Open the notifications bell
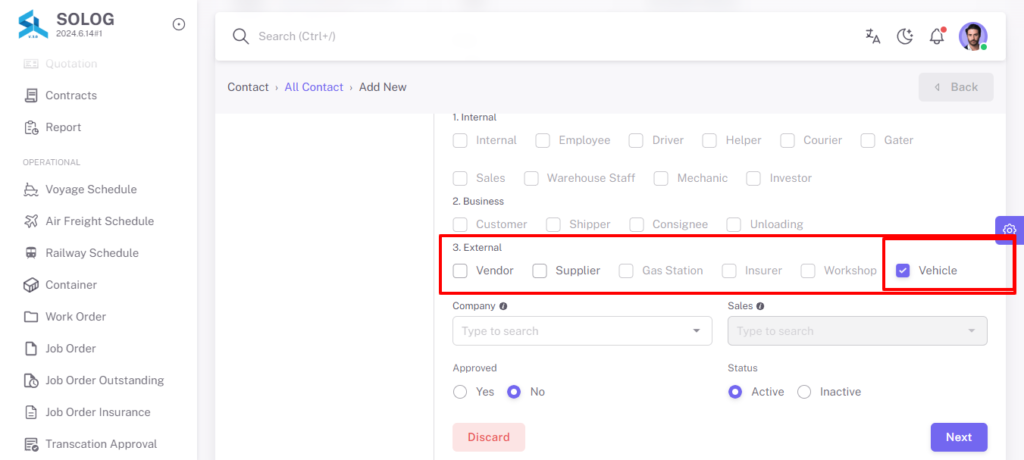Image resolution: width=1024 pixels, height=460 pixels. click(937, 36)
